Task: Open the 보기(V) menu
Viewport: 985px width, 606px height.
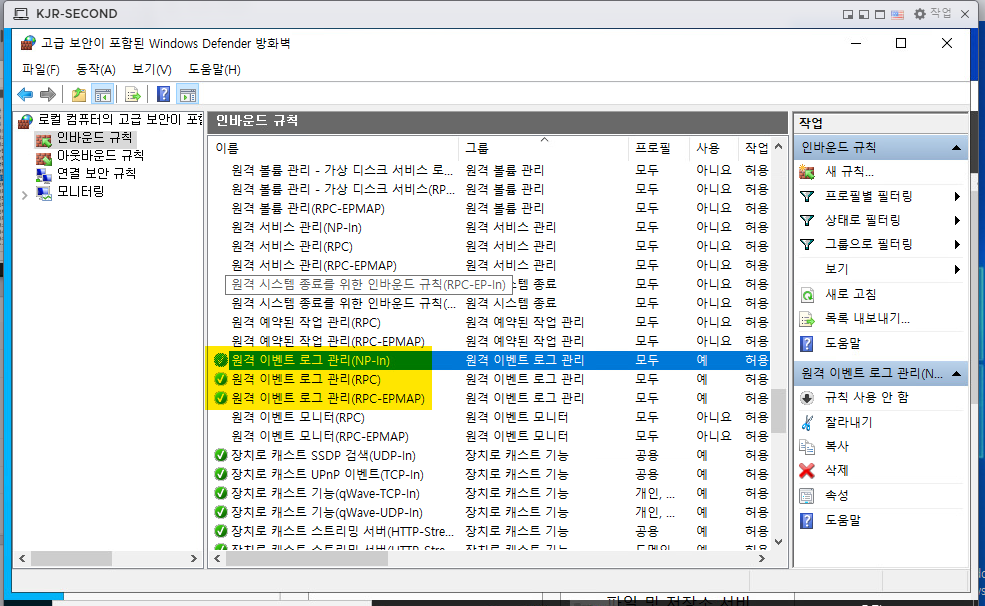Action: 152,70
